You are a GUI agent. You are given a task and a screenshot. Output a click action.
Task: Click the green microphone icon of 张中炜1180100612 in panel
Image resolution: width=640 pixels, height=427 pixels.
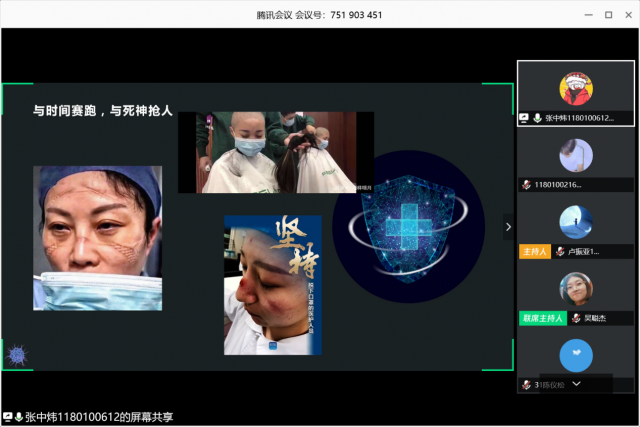point(537,118)
